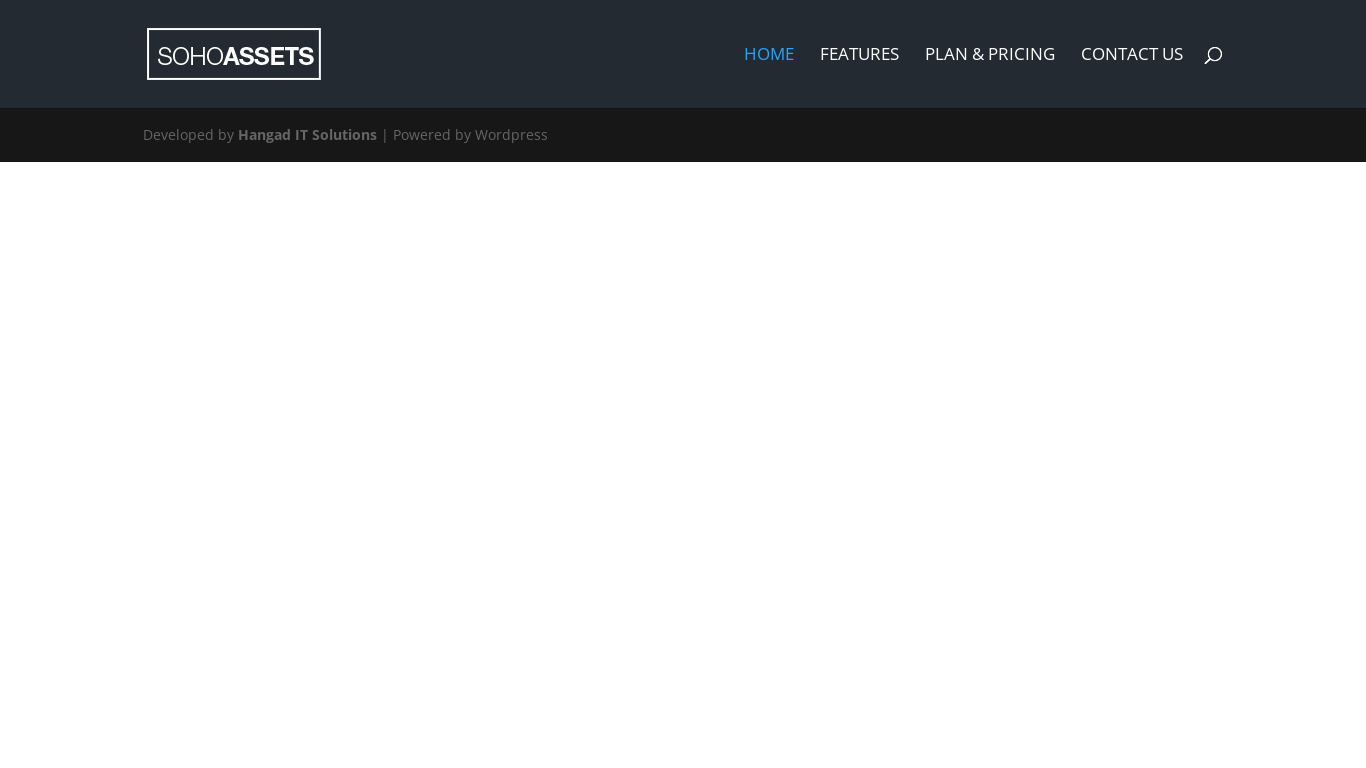The height and width of the screenshot is (768, 1366).
Task: Click the SOHOASSETS logo
Action: pos(234,54)
